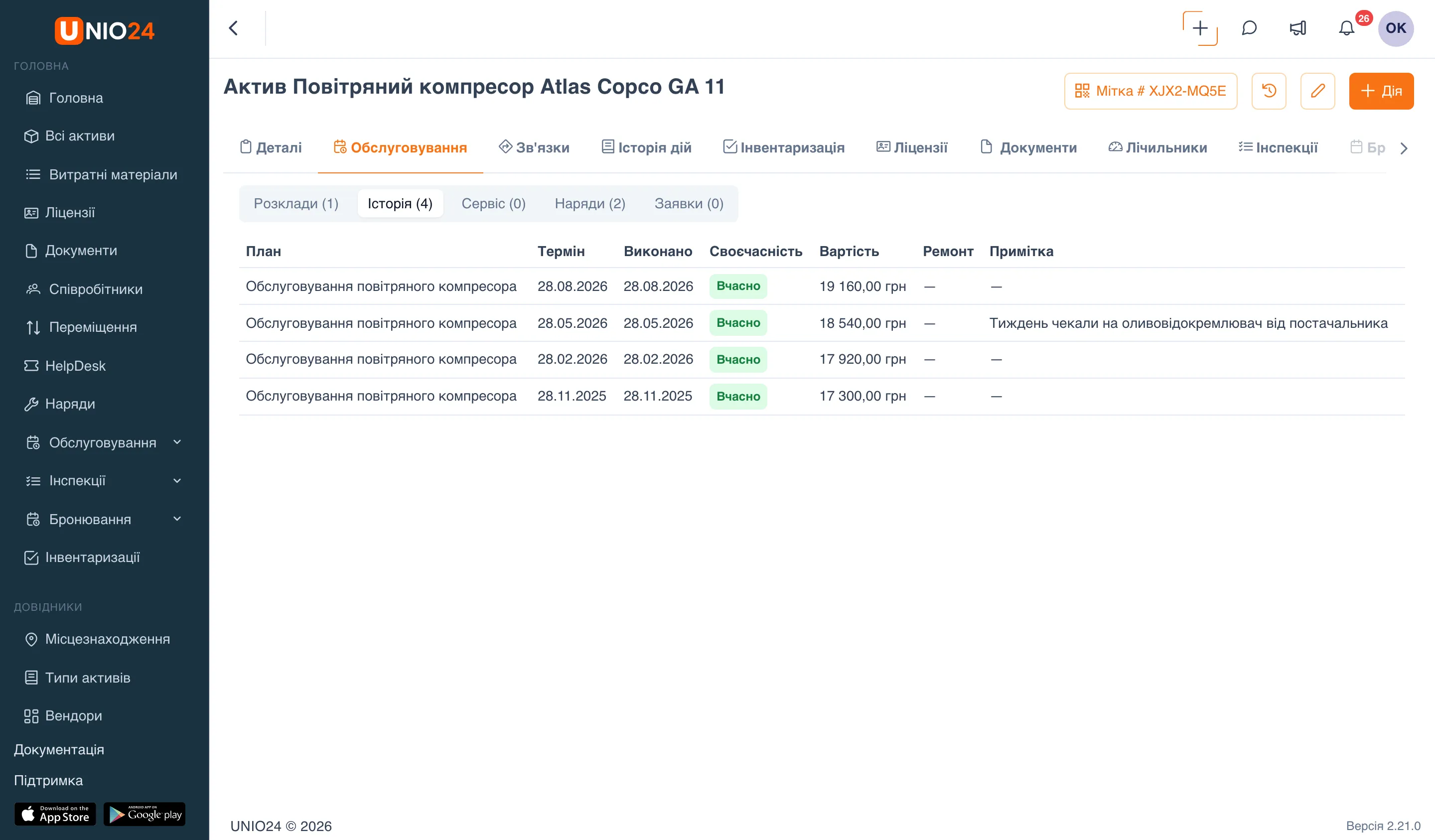The width and height of the screenshot is (1435, 840).
Task: Click the asset history clock icon
Action: (x=1269, y=91)
